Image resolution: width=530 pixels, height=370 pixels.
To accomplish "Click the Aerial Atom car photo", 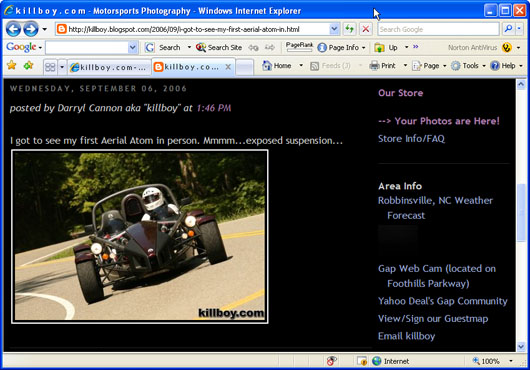I will (x=140, y=237).
